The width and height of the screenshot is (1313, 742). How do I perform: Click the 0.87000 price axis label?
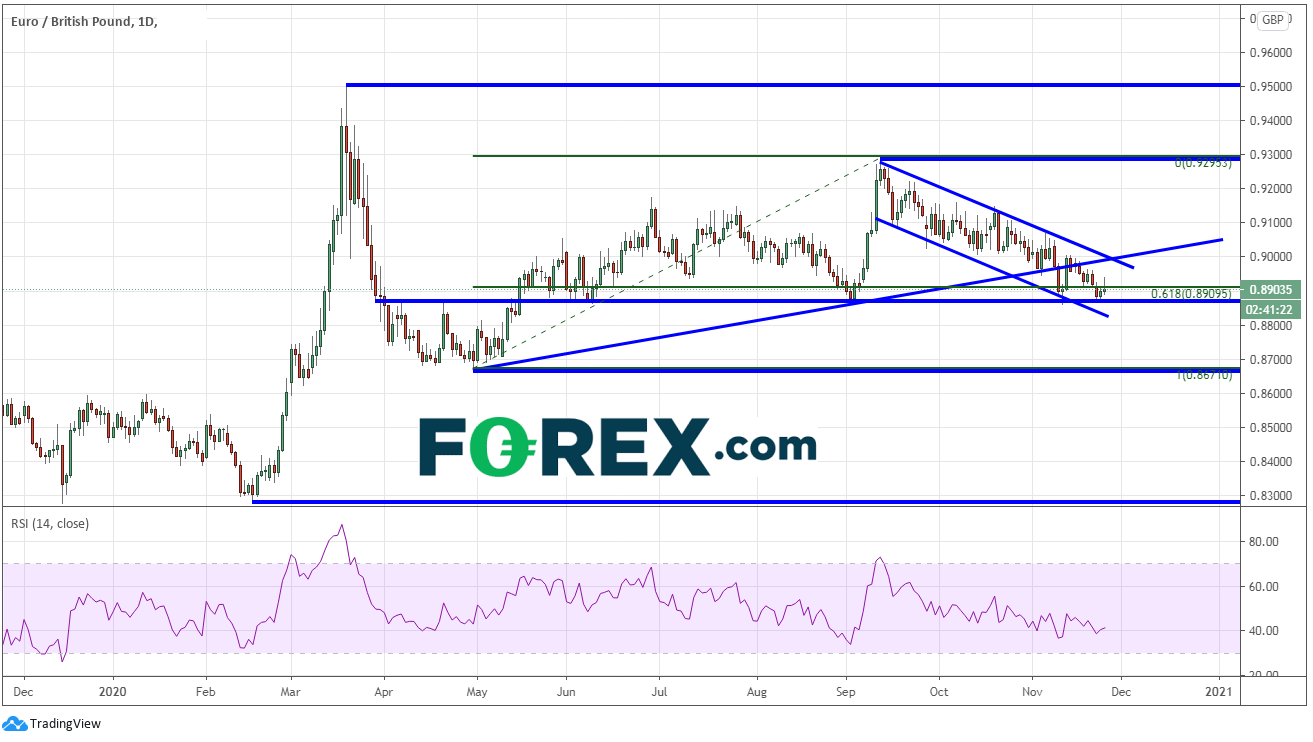1272,359
